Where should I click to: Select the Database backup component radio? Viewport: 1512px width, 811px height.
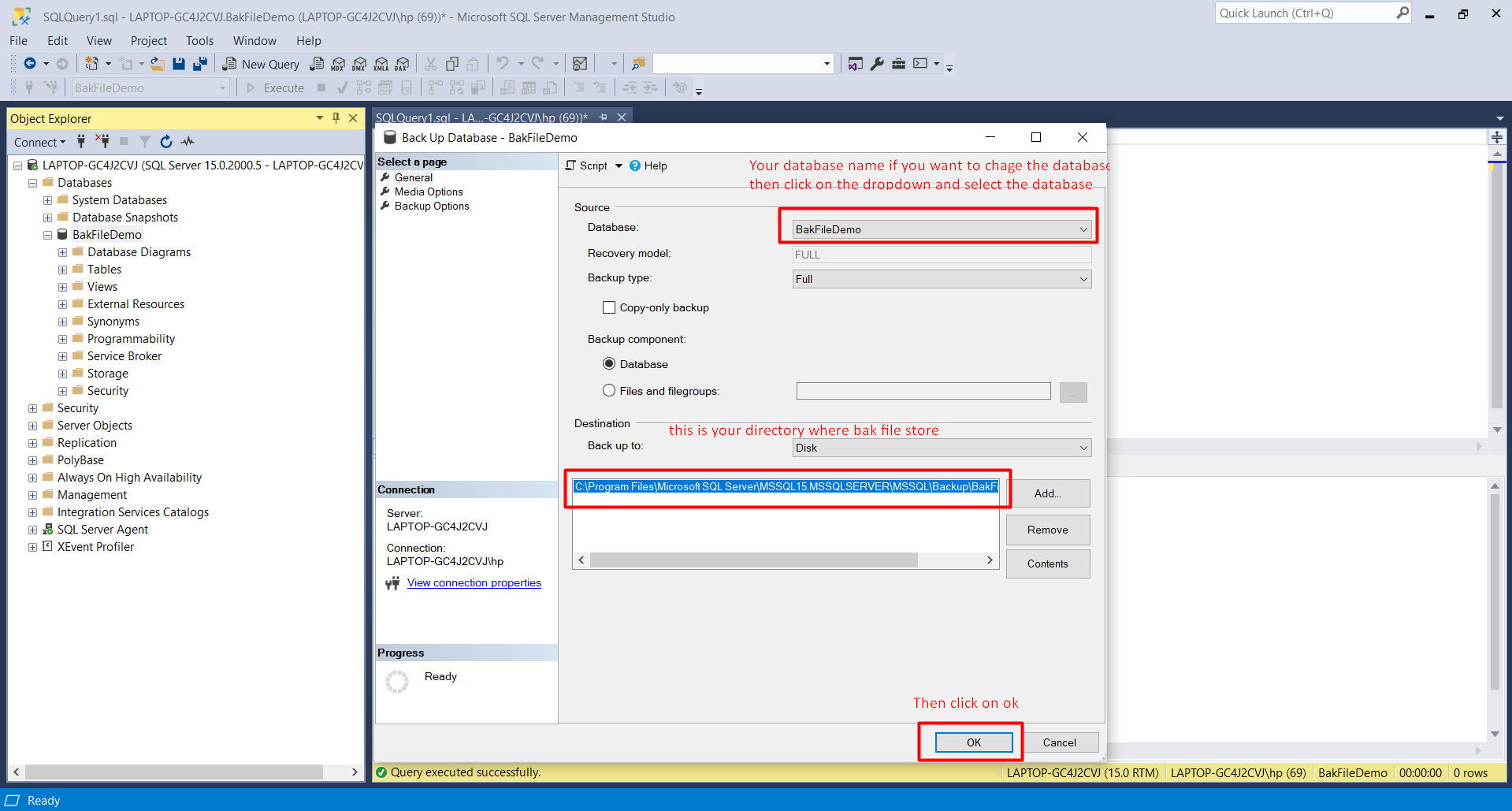[x=609, y=364]
